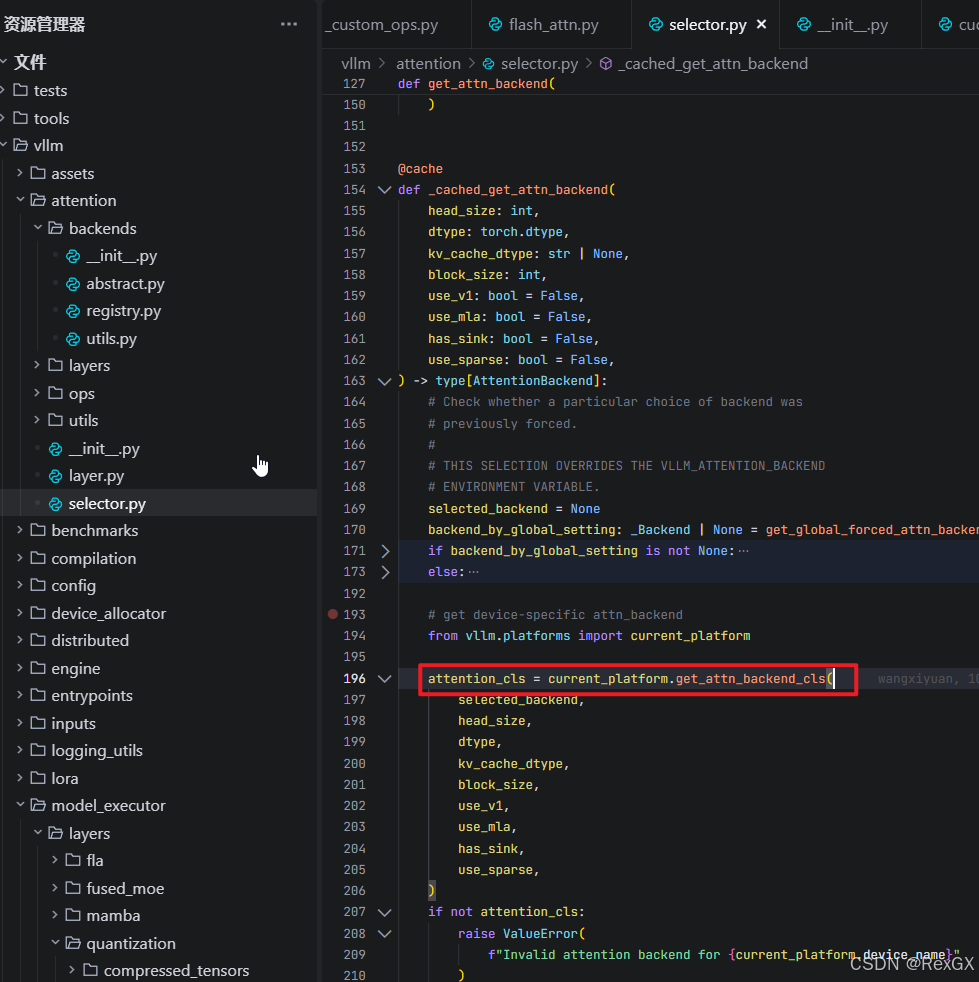Unfold the collapsed else block at line 173
The height and width of the screenshot is (982, 979).
coord(385,572)
